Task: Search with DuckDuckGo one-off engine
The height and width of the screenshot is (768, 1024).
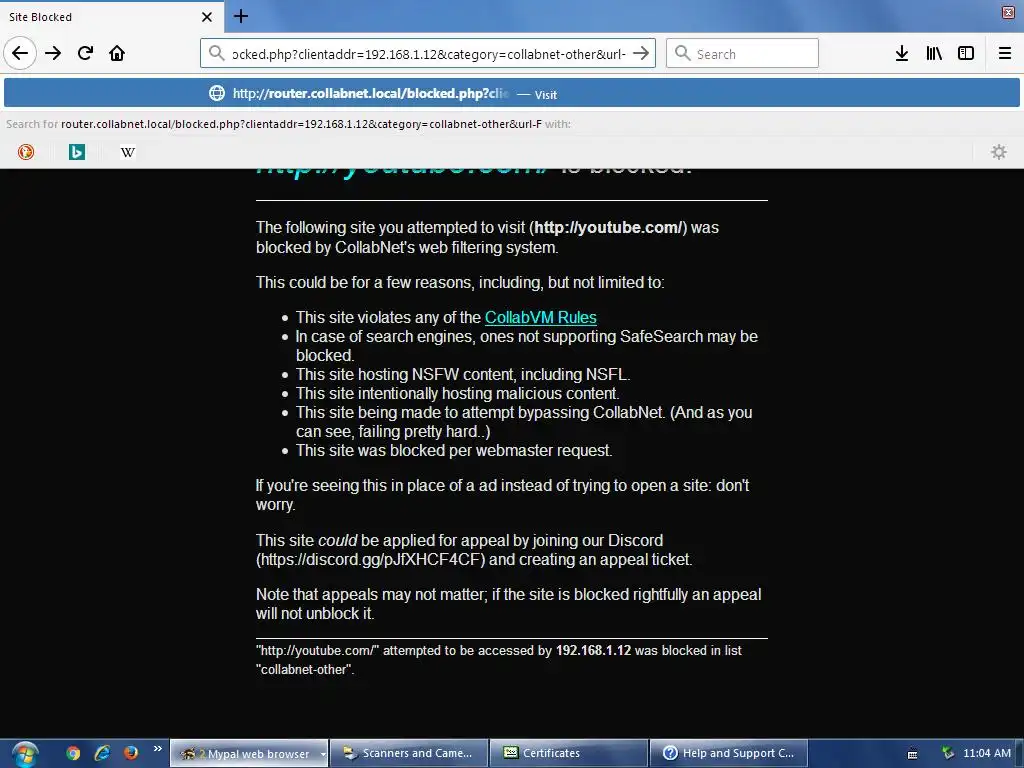Action: coord(26,152)
